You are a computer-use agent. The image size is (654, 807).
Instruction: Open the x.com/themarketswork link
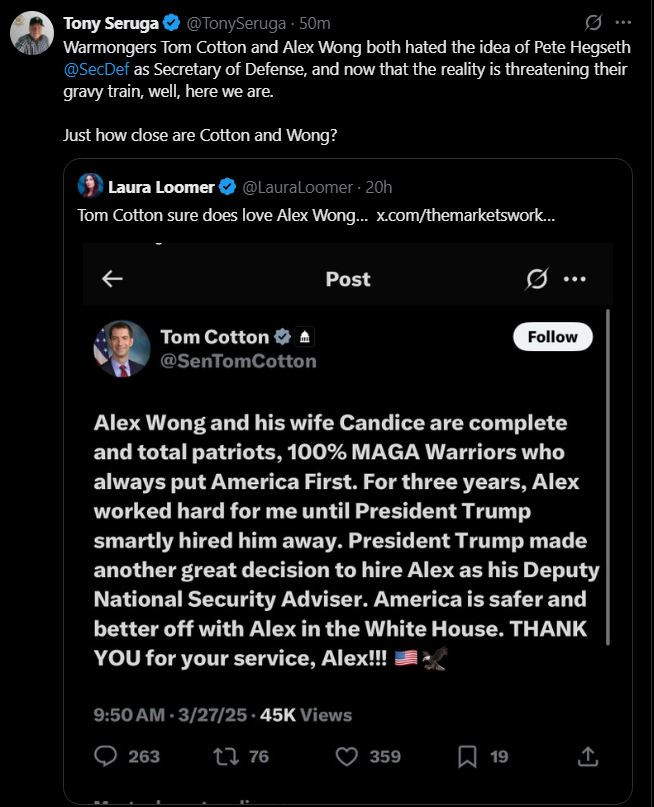pyautogui.click(x=465, y=215)
